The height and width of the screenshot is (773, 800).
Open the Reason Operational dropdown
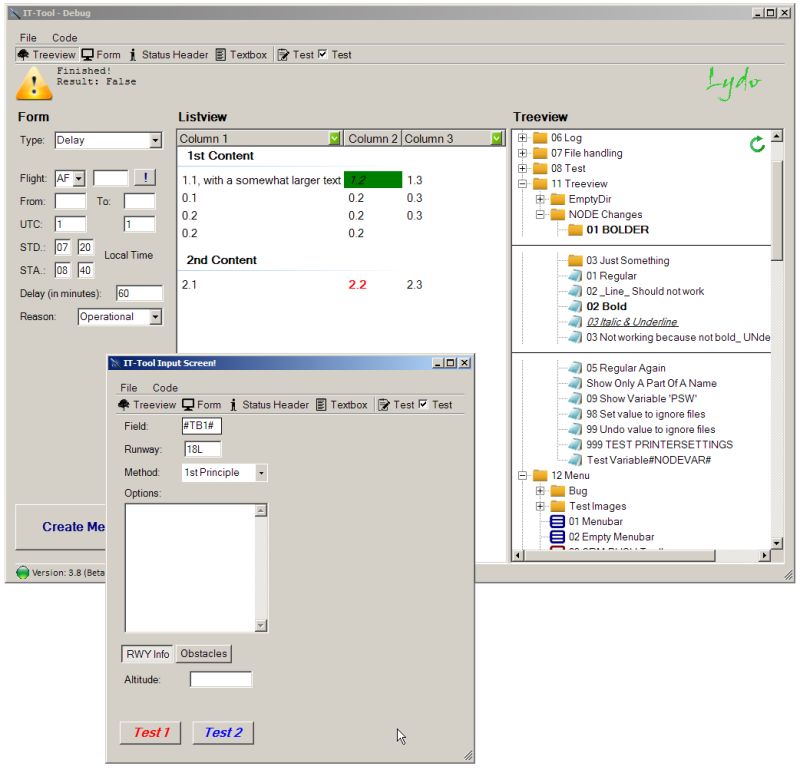[x=155, y=317]
